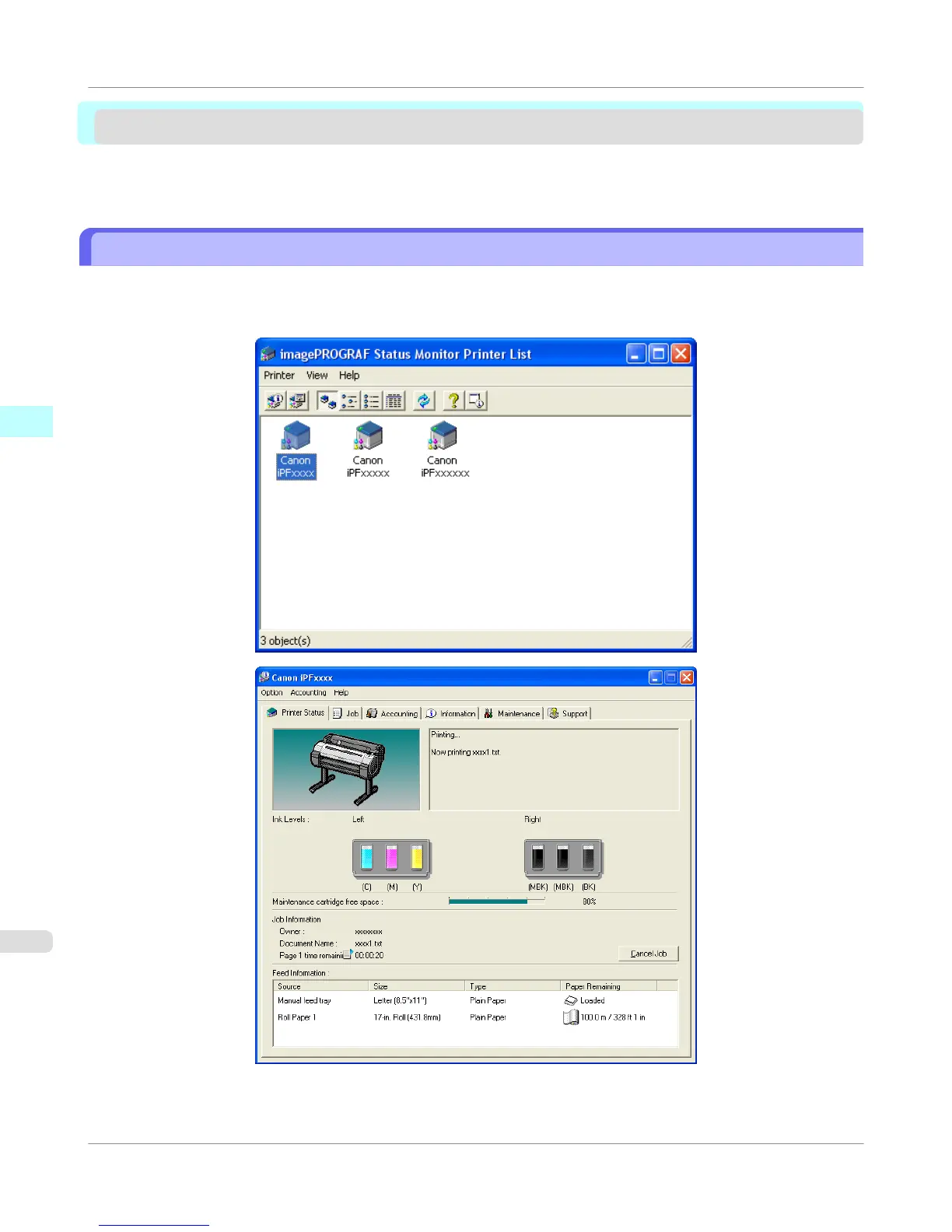Click the loaded sheet paper icon
The width and height of the screenshot is (952, 1232).
pos(571,1001)
